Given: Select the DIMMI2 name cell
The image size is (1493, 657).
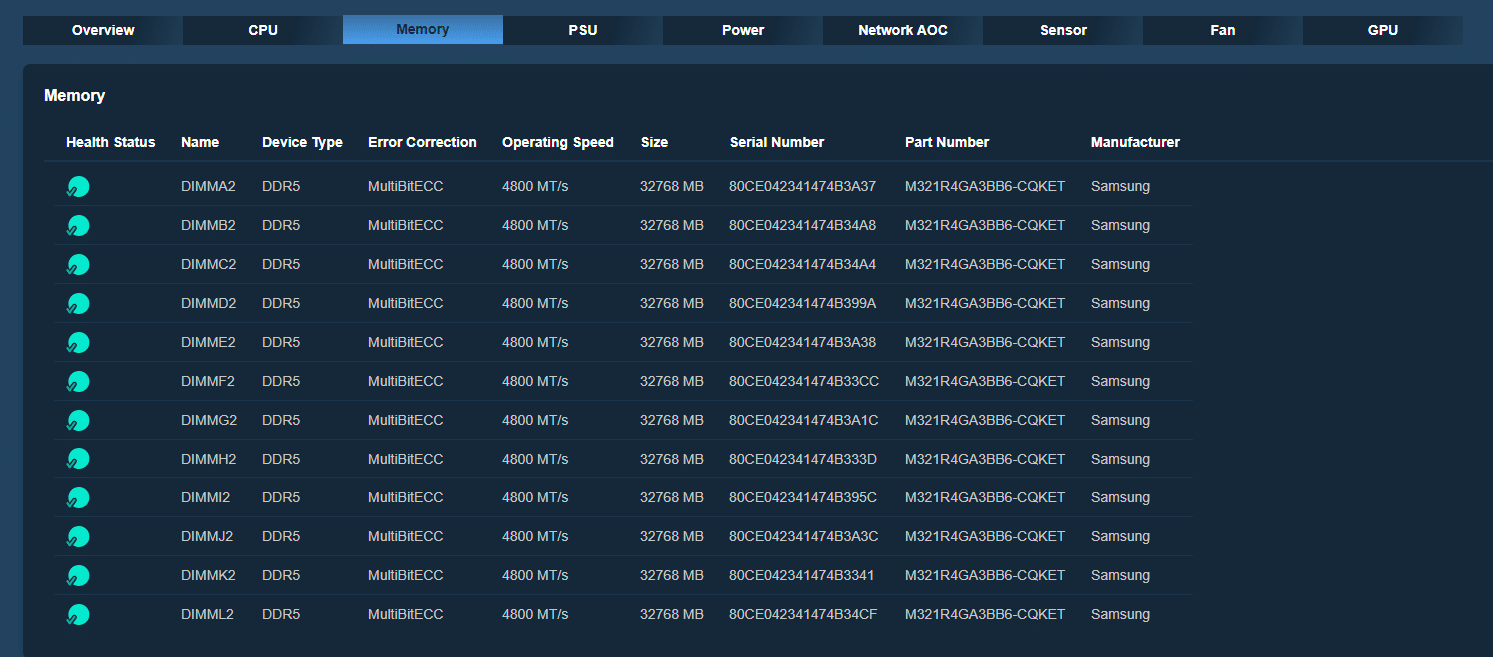Looking at the screenshot, I should coord(206,497).
